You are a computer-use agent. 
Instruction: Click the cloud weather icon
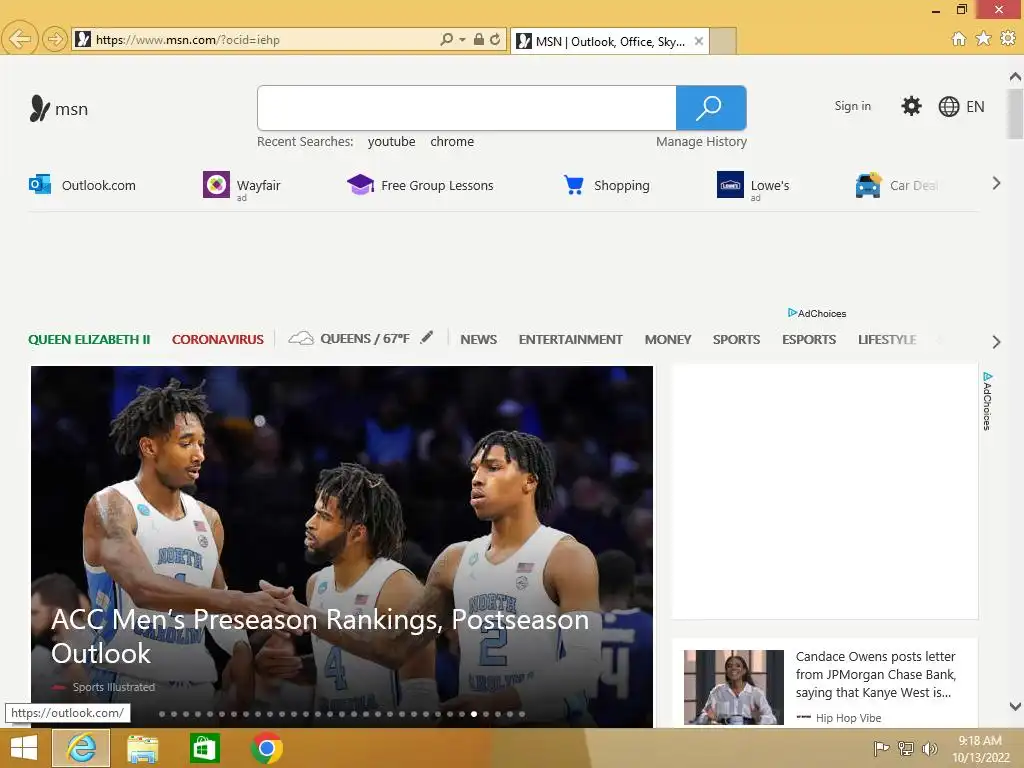point(301,338)
